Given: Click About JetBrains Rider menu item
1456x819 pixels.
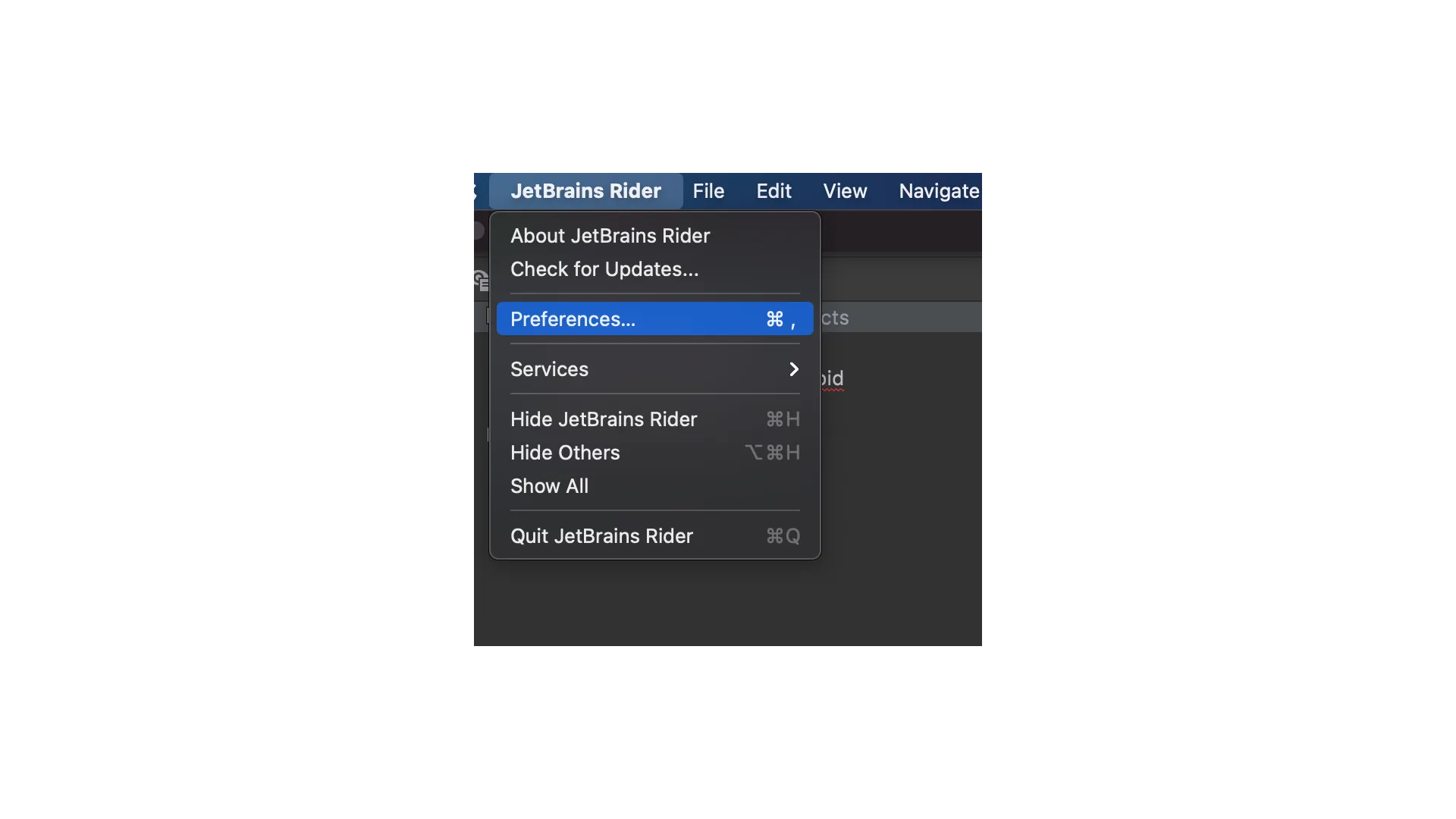Looking at the screenshot, I should (610, 235).
